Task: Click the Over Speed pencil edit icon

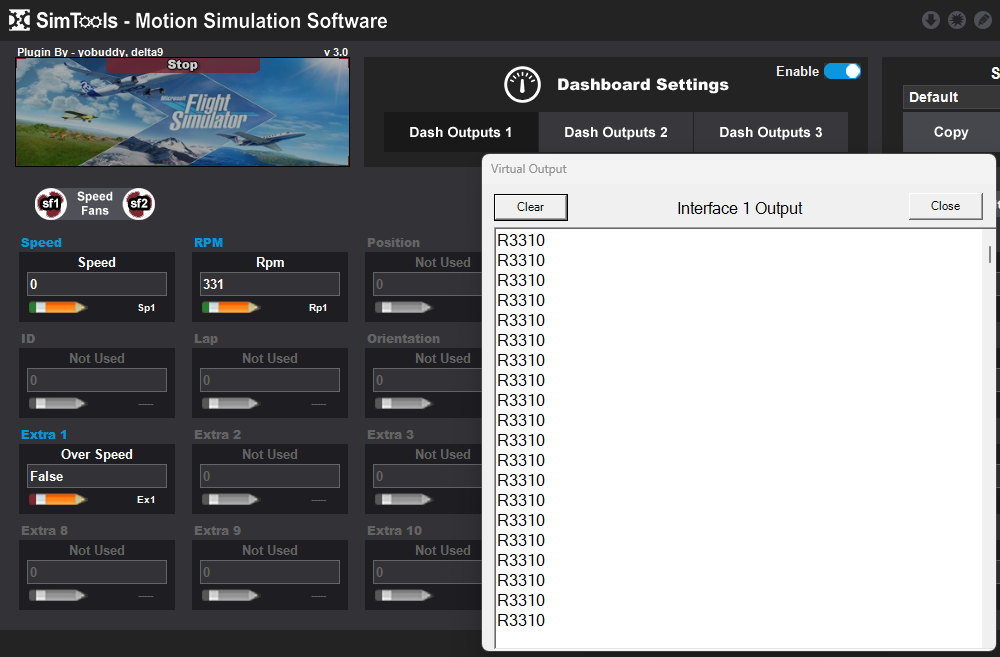Action: click(58, 499)
